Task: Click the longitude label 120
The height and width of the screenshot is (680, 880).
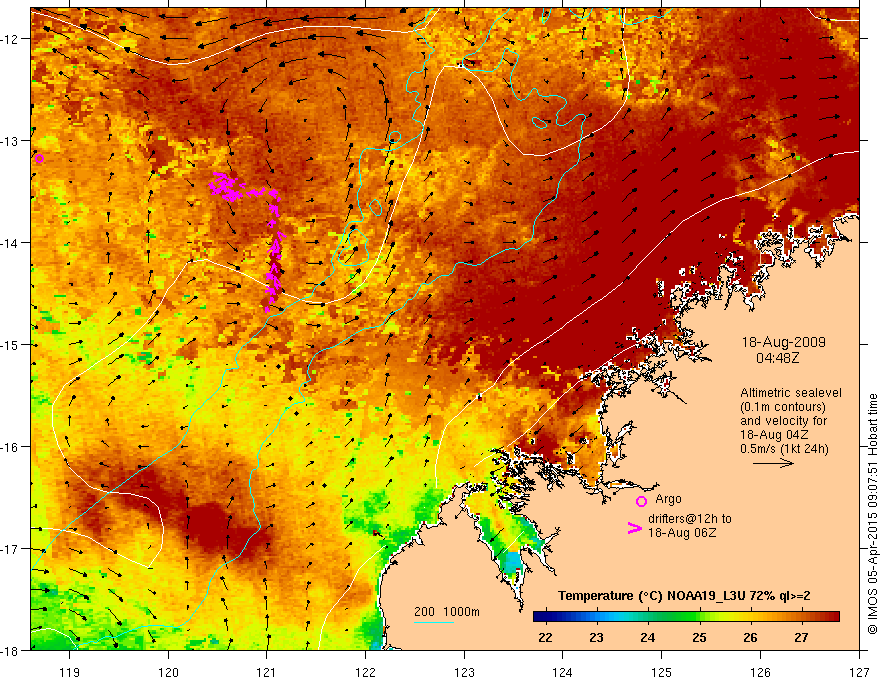Action: point(168,672)
